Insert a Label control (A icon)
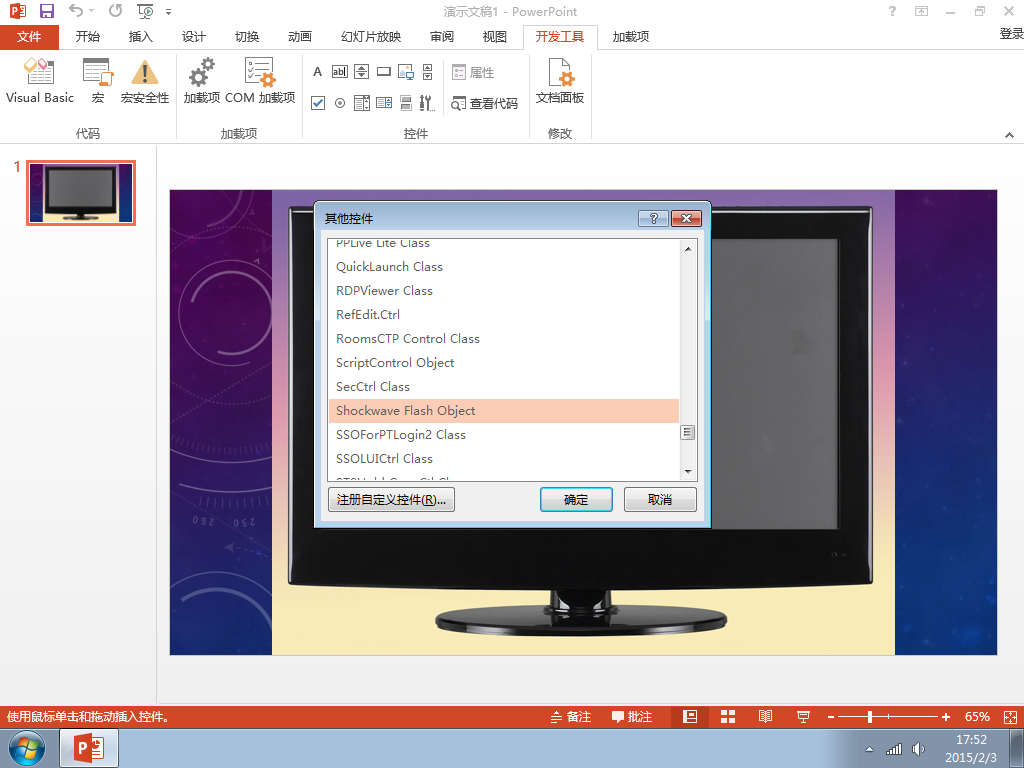The height and width of the screenshot is (768, 1024). (x=317, y=72)
